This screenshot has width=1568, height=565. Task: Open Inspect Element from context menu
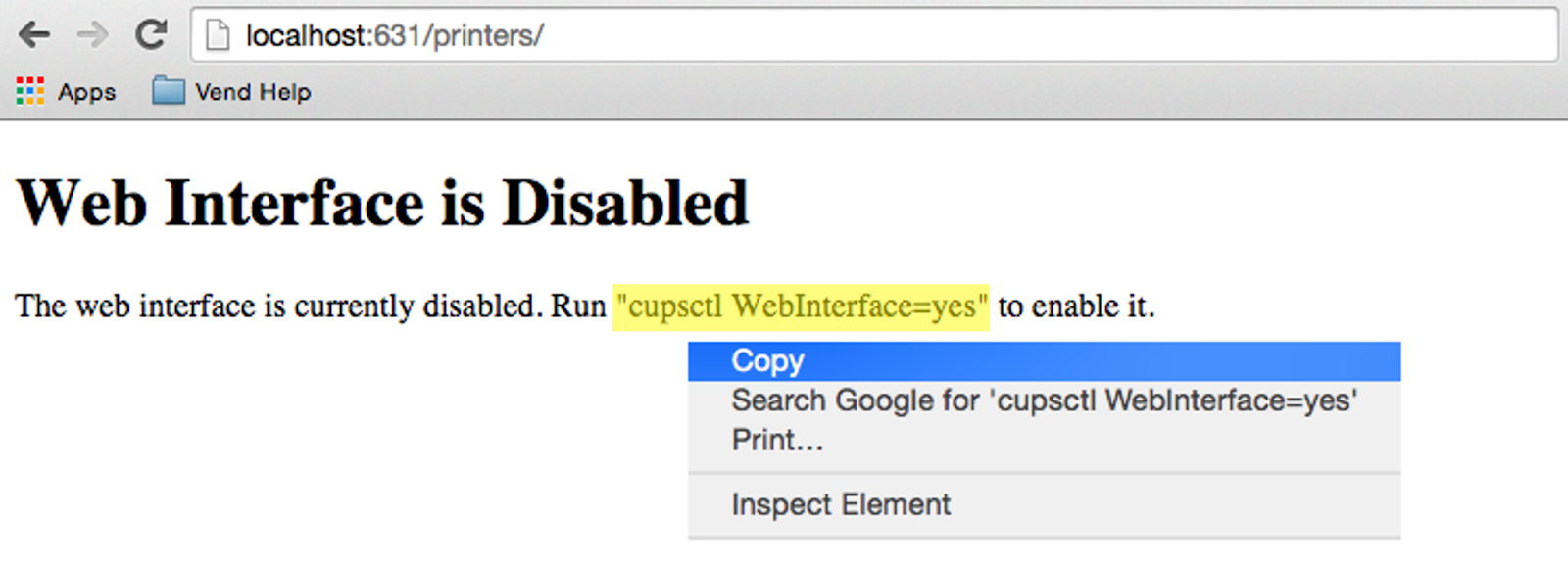pos(841,504)
